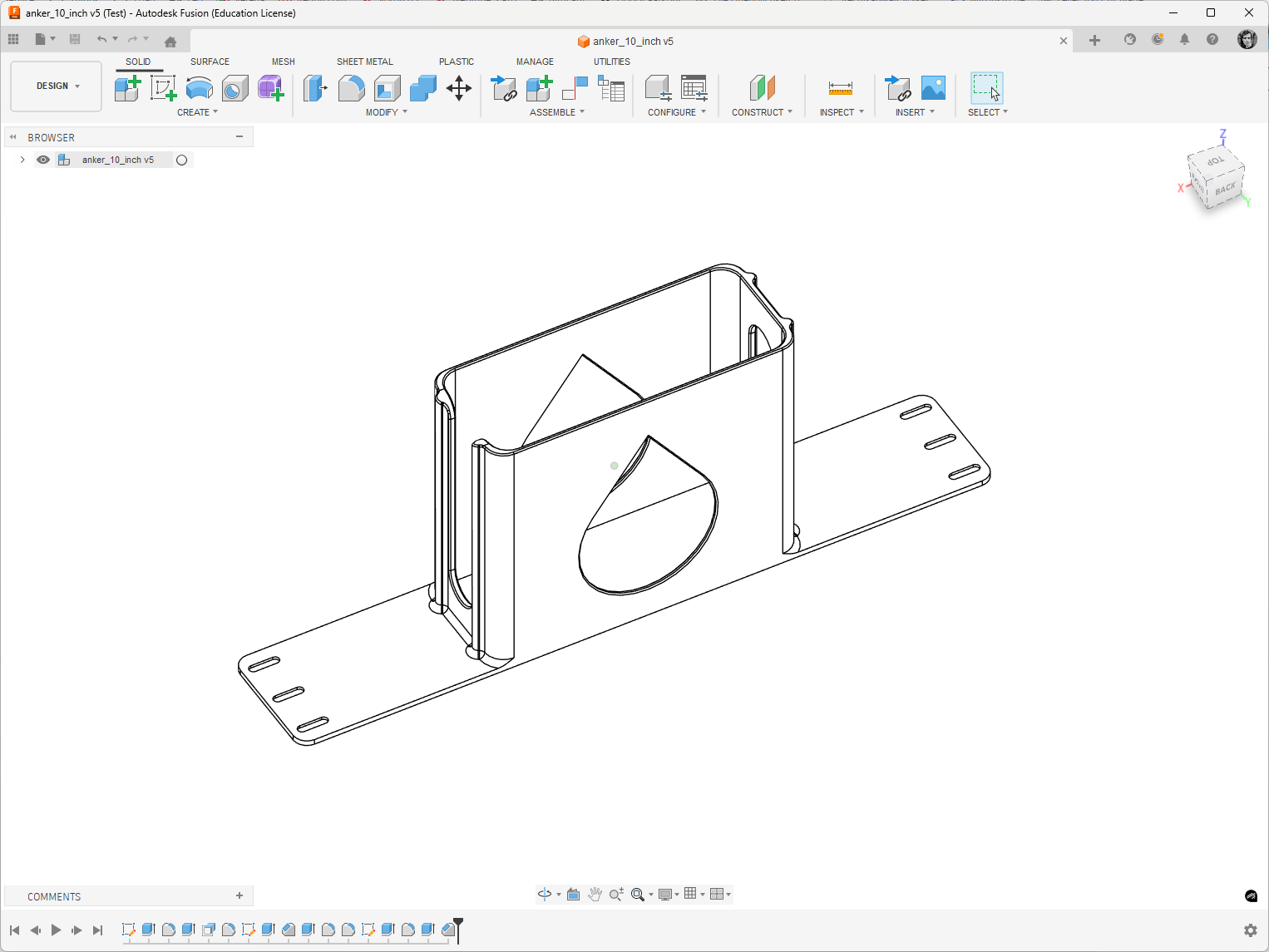1269x952 pixels.
Task: Select the Fillet tool
Action: (351, 87)
